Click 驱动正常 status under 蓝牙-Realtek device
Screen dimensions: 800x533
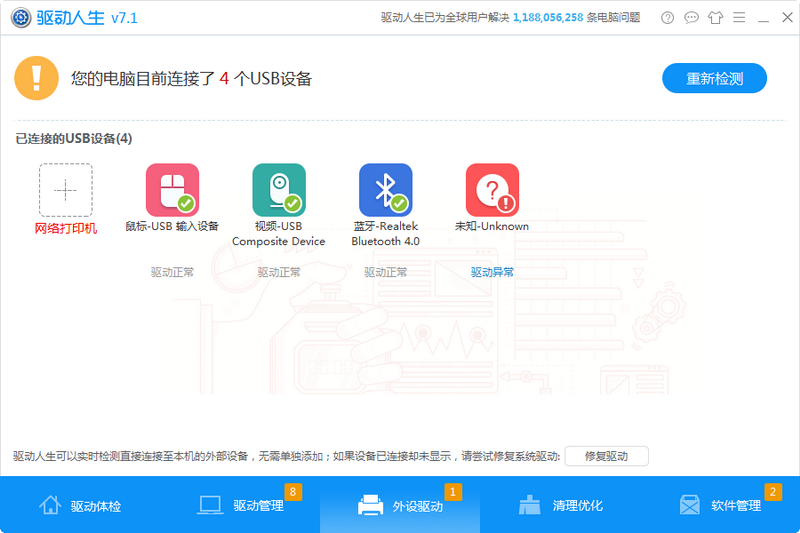pos(386,272)
